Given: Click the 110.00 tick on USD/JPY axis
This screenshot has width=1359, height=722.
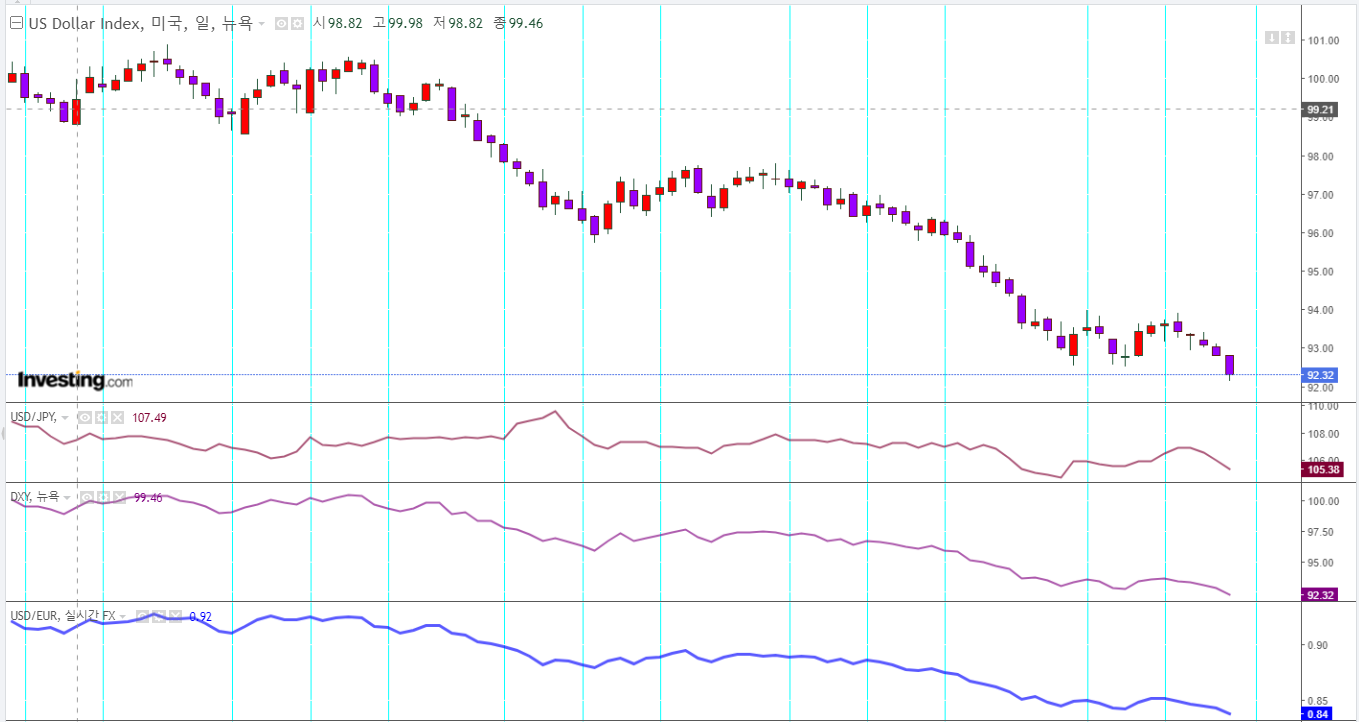Looking at the screenshot, I should point(1322,407).
